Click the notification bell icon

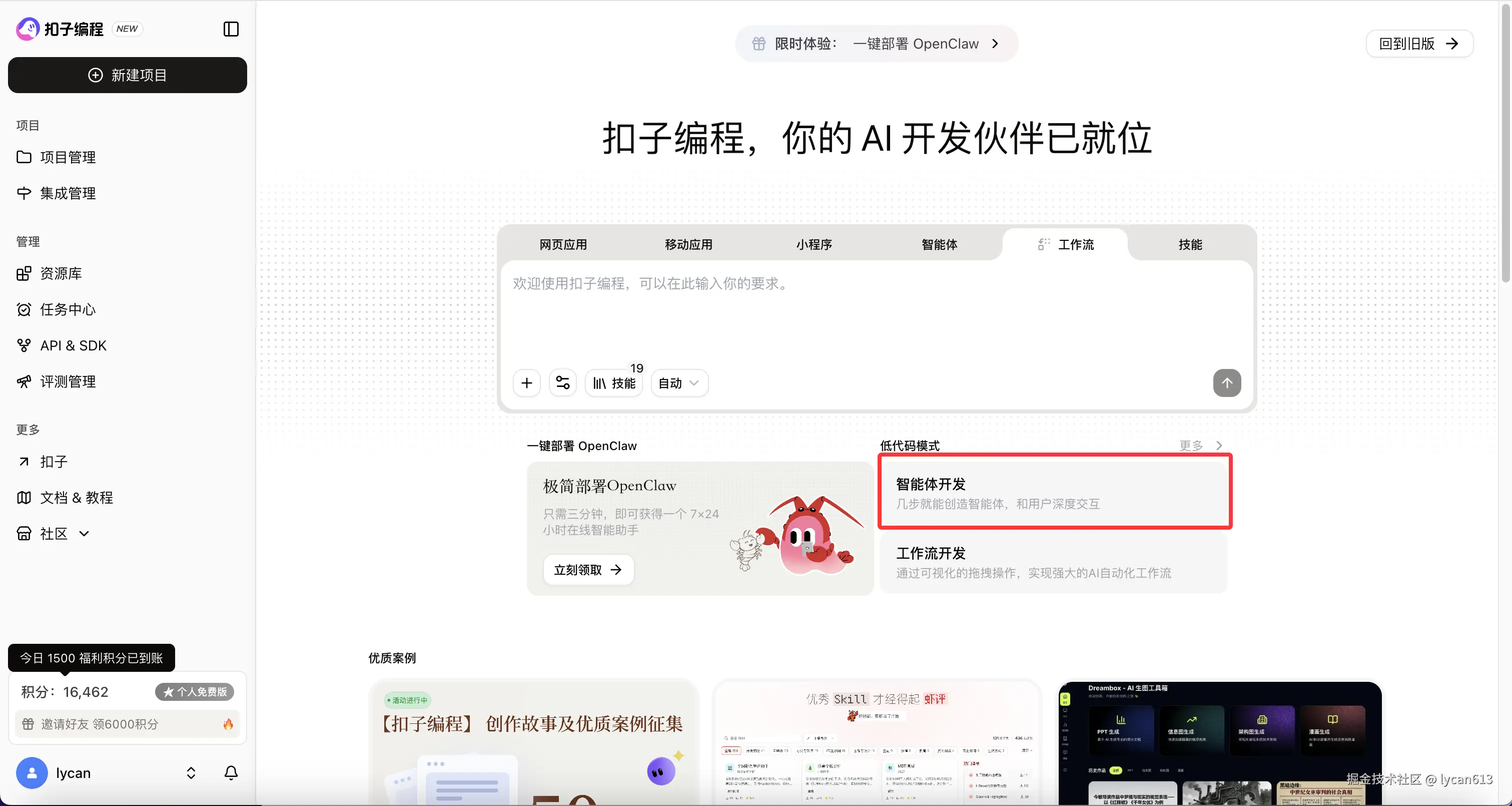[x=231, y=772]
